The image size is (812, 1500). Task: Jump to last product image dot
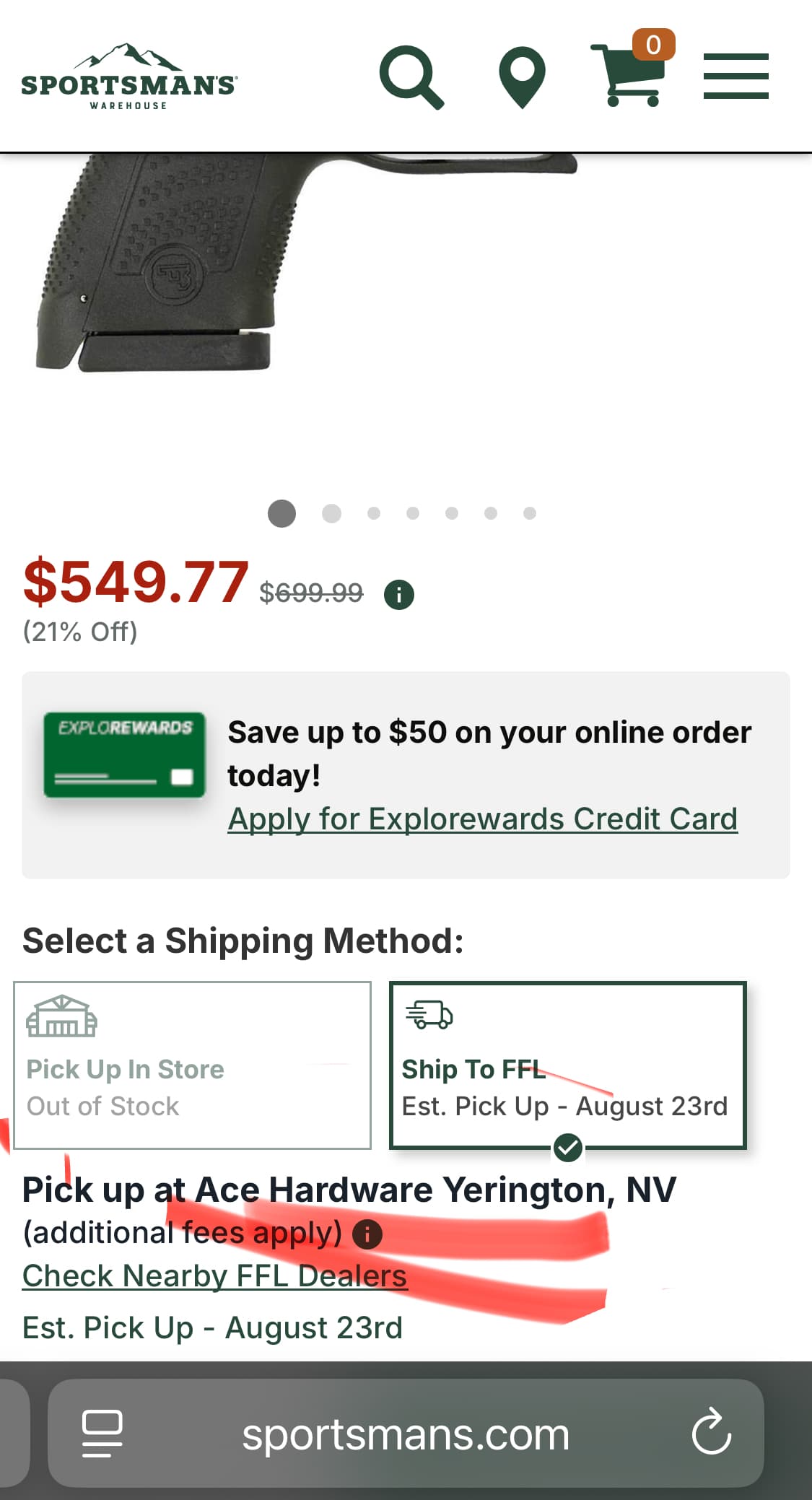tap(530, 513)
